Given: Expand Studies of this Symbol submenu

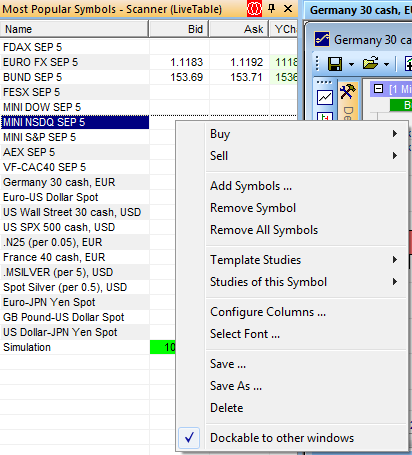Looking at the screenshot, I should tap(306, 282).
